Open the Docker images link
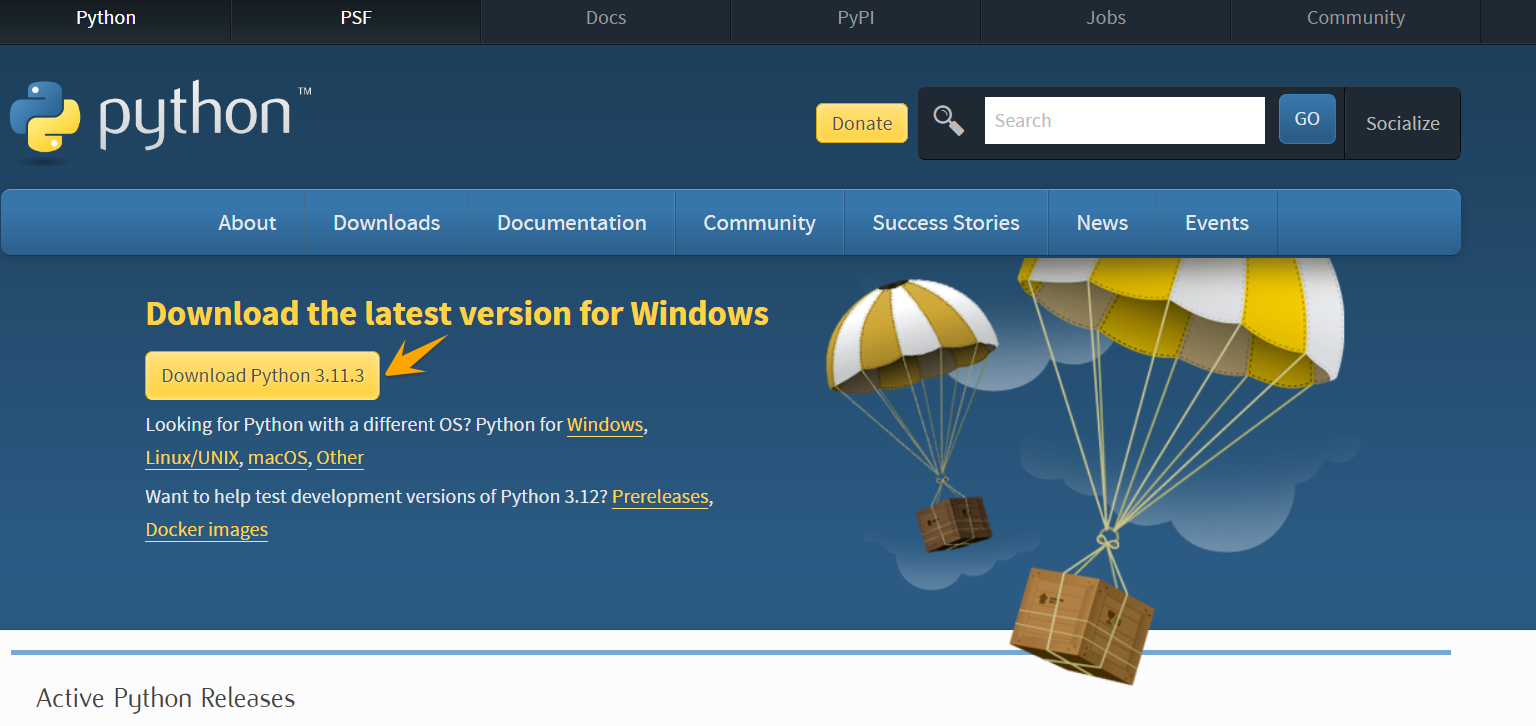1536x726 pixels. tap(206, 530)
